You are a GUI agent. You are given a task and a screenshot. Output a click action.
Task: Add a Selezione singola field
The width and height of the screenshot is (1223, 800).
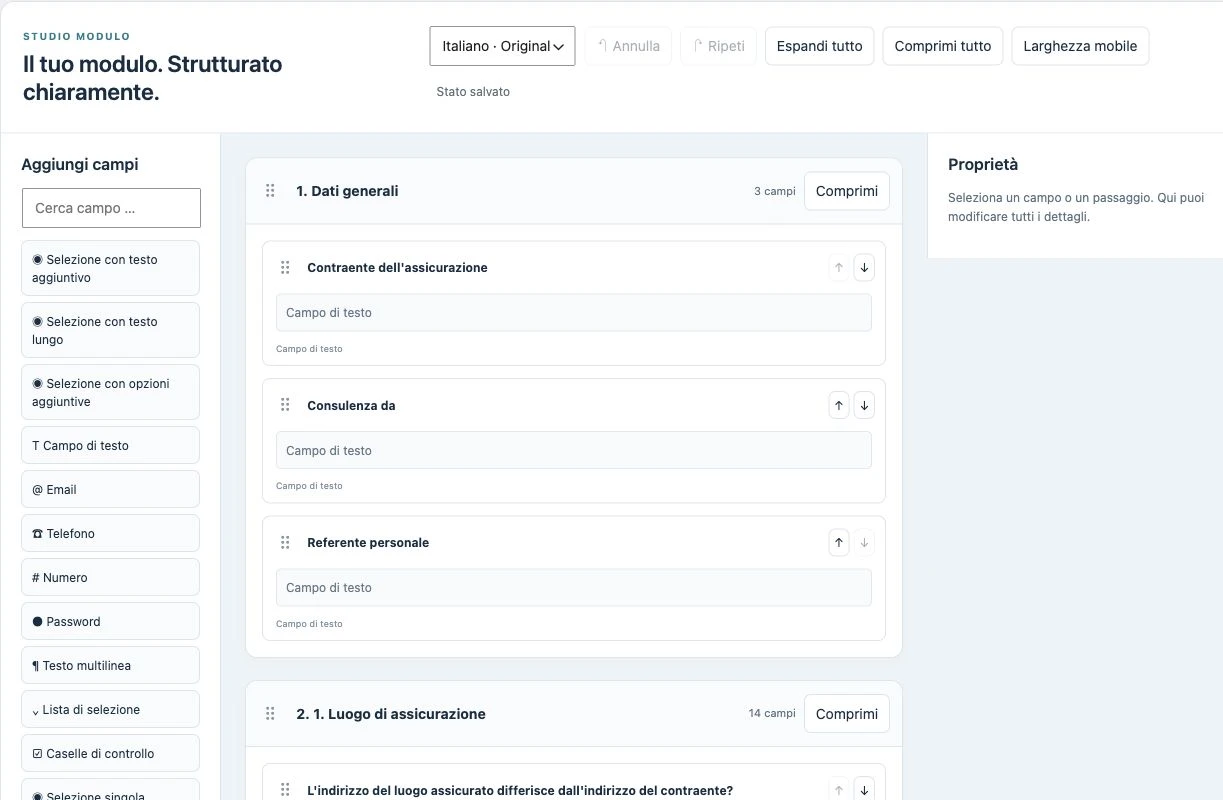(x=110, y=790)
